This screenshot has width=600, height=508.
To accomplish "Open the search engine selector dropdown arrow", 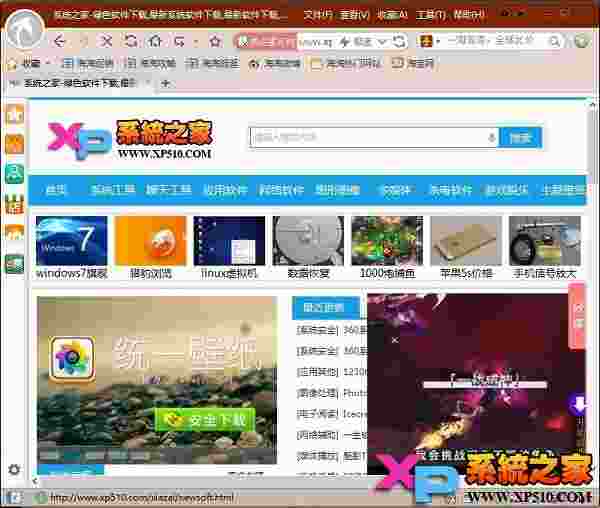I will [438, 41].
